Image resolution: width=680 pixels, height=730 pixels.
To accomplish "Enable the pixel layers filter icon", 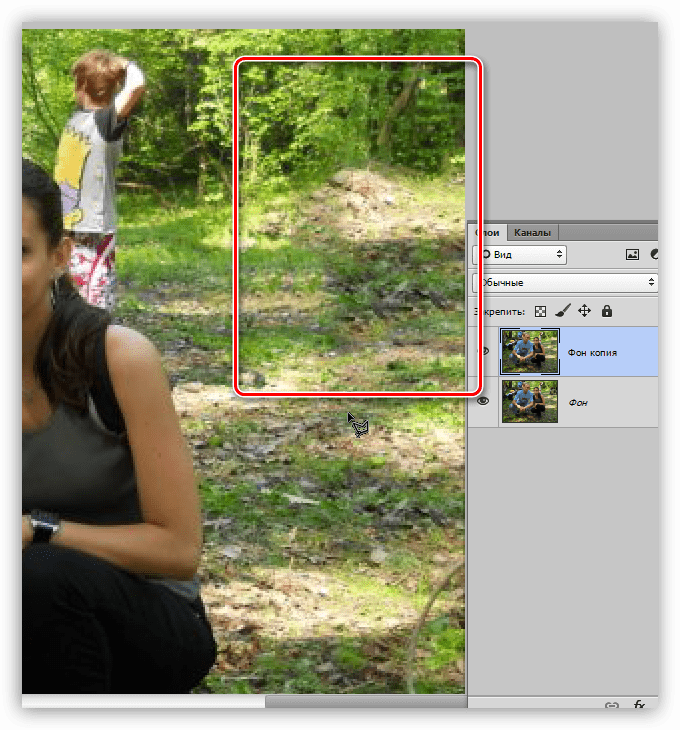I will 632,255.
